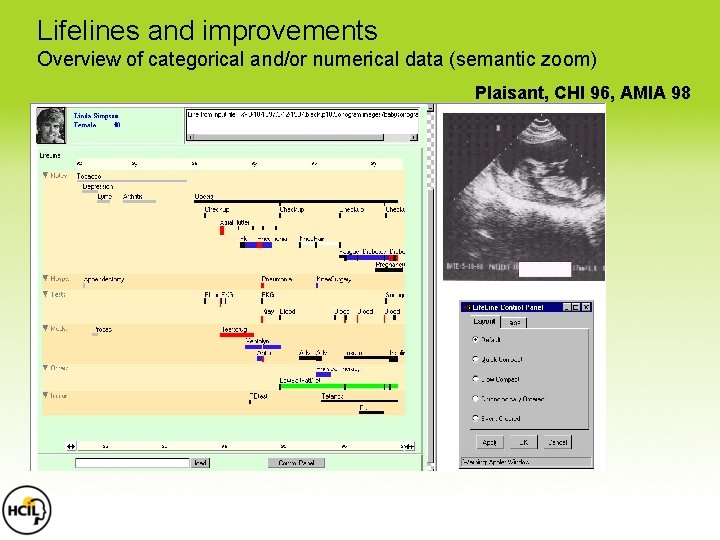Image resolution: width=720 pixels, height=540 pixels.
Task: Click left arrow of URL box scrollbar
Action: [x=191, y=137]
